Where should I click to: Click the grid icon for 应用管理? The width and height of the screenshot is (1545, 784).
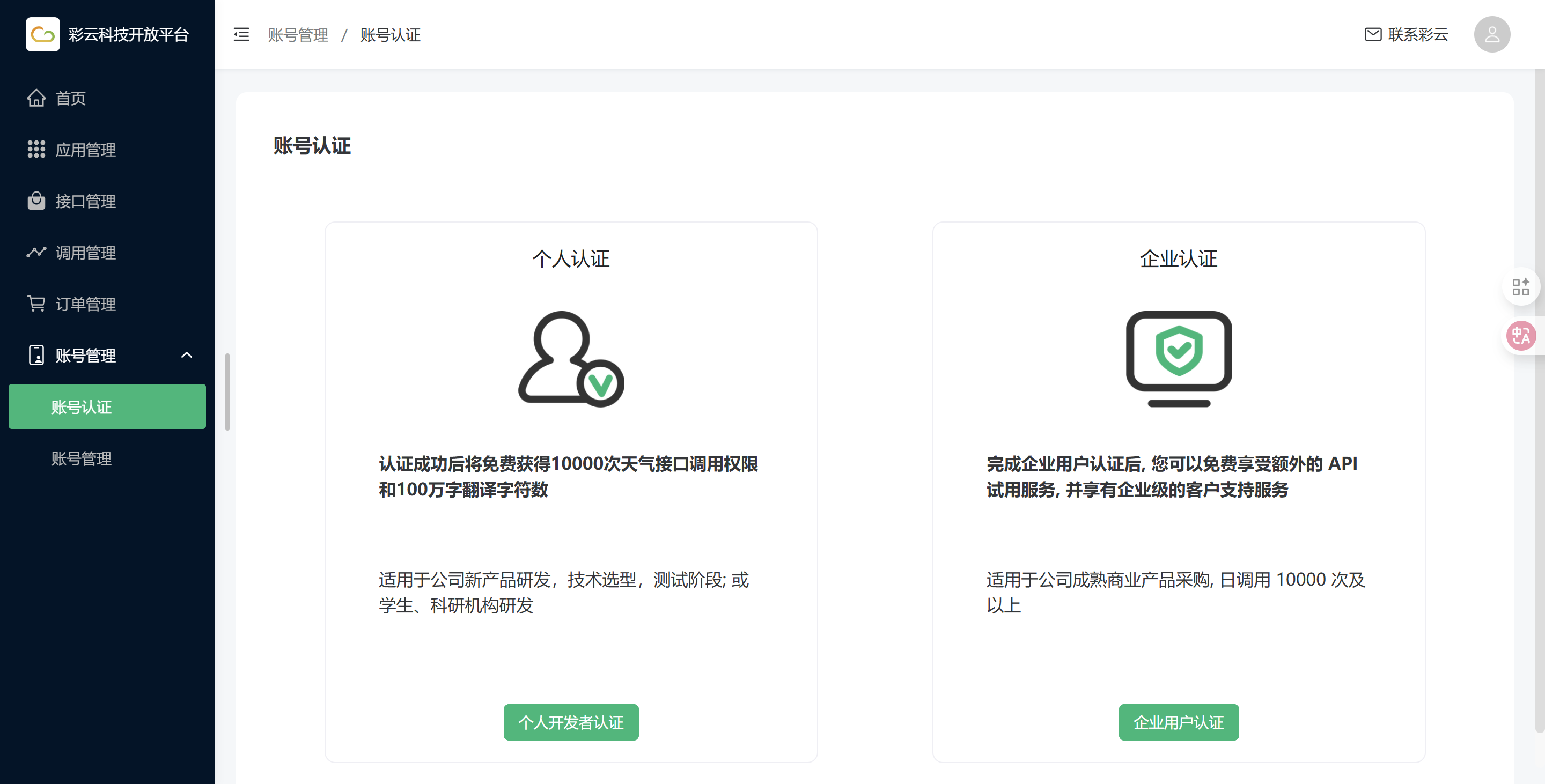click(x=36, y=149)
